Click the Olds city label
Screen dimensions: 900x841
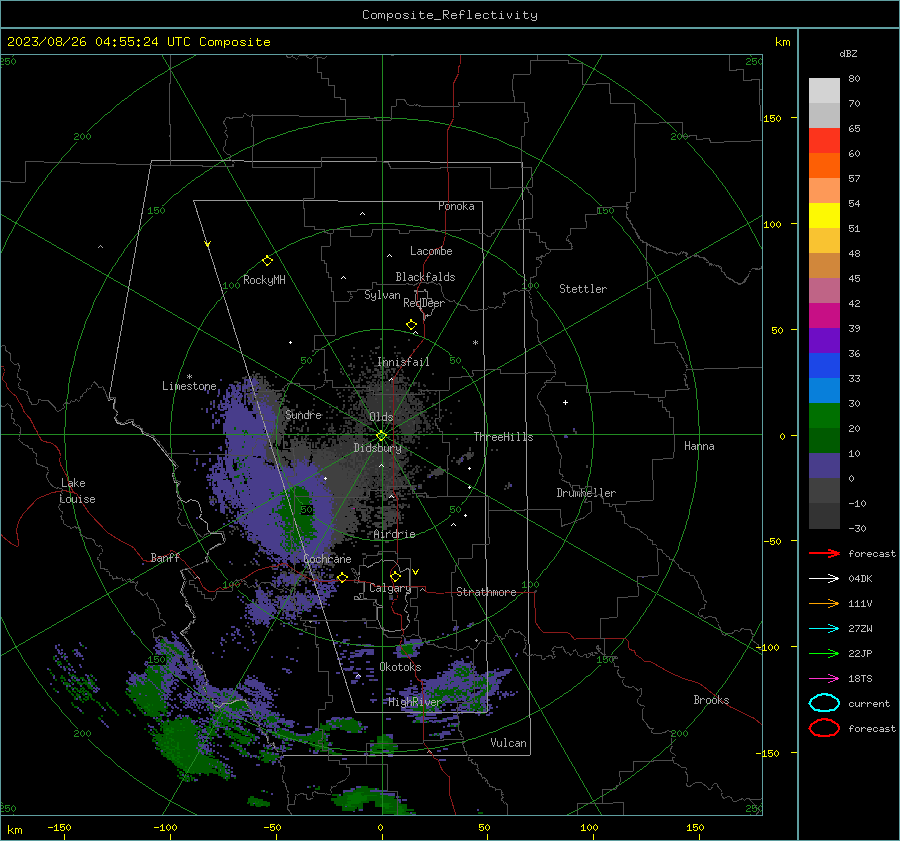tap(381, 417)
